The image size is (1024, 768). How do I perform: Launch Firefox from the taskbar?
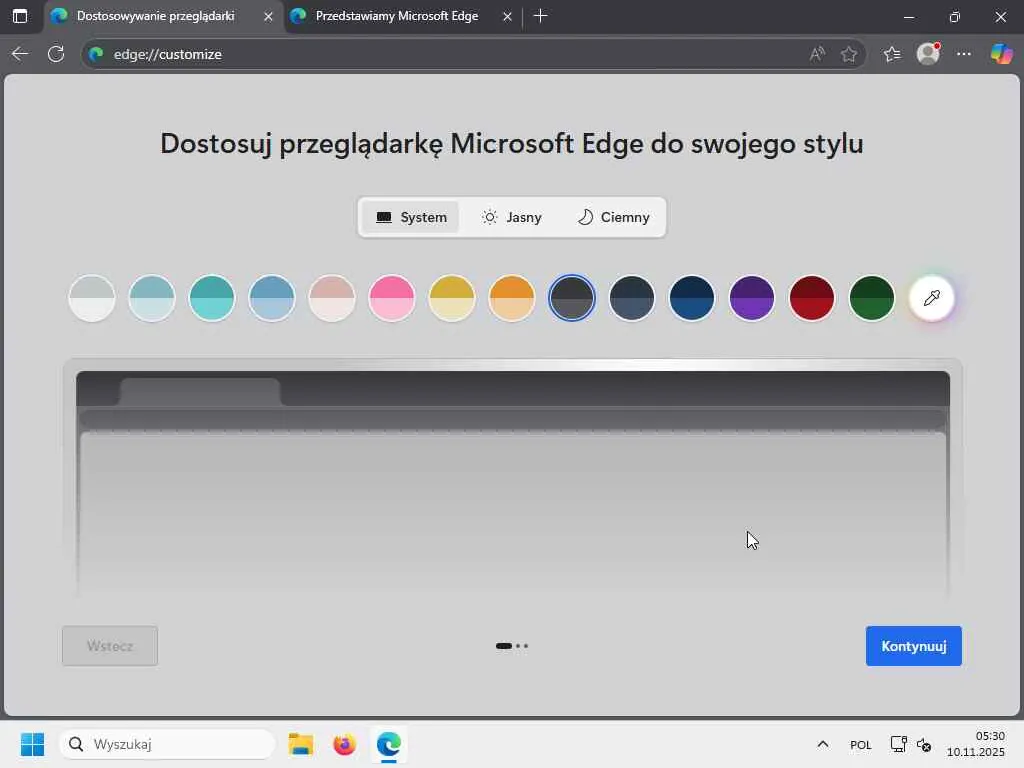(x=345, y=744)
